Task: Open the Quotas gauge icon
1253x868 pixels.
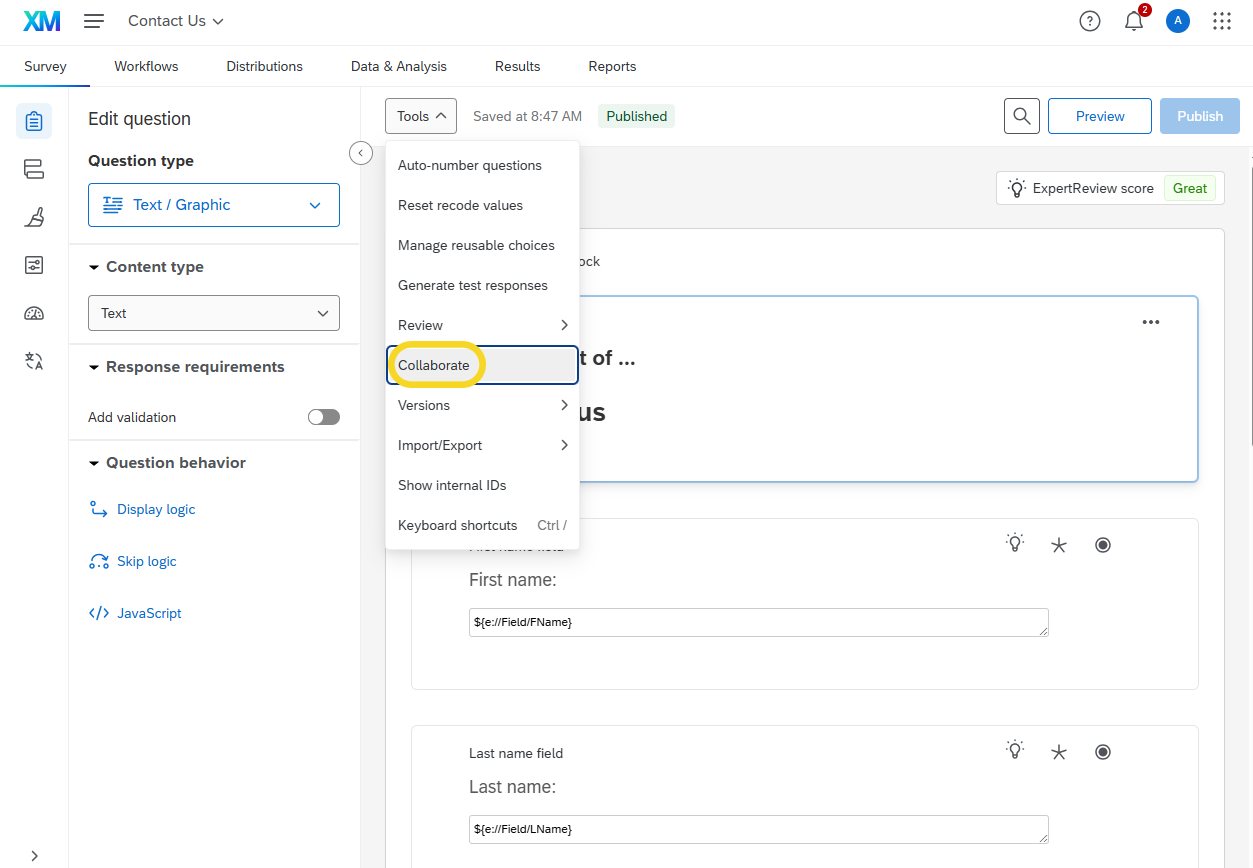Action: (x=34, y=313)
